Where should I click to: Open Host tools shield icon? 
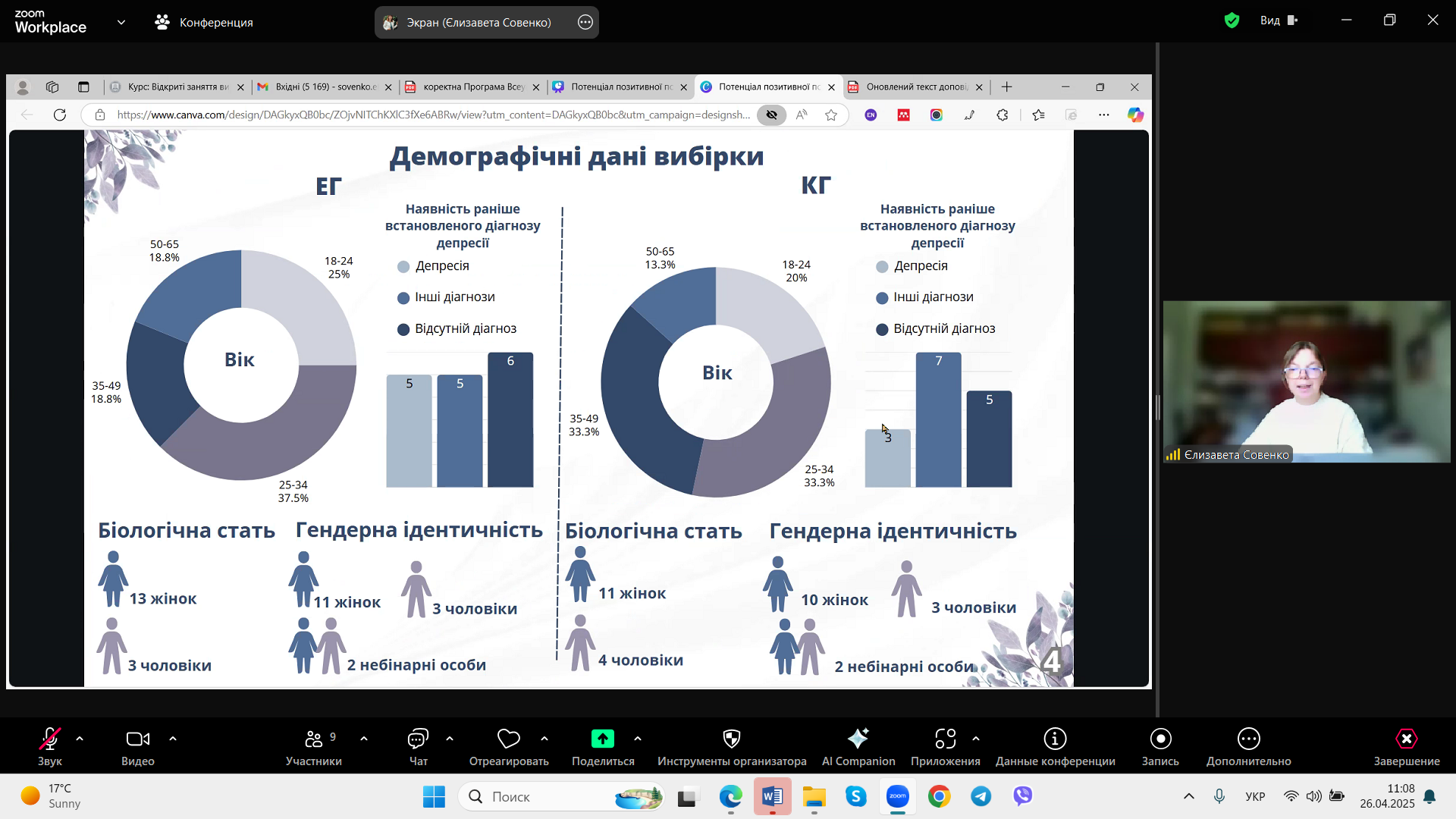click(731, 739)
